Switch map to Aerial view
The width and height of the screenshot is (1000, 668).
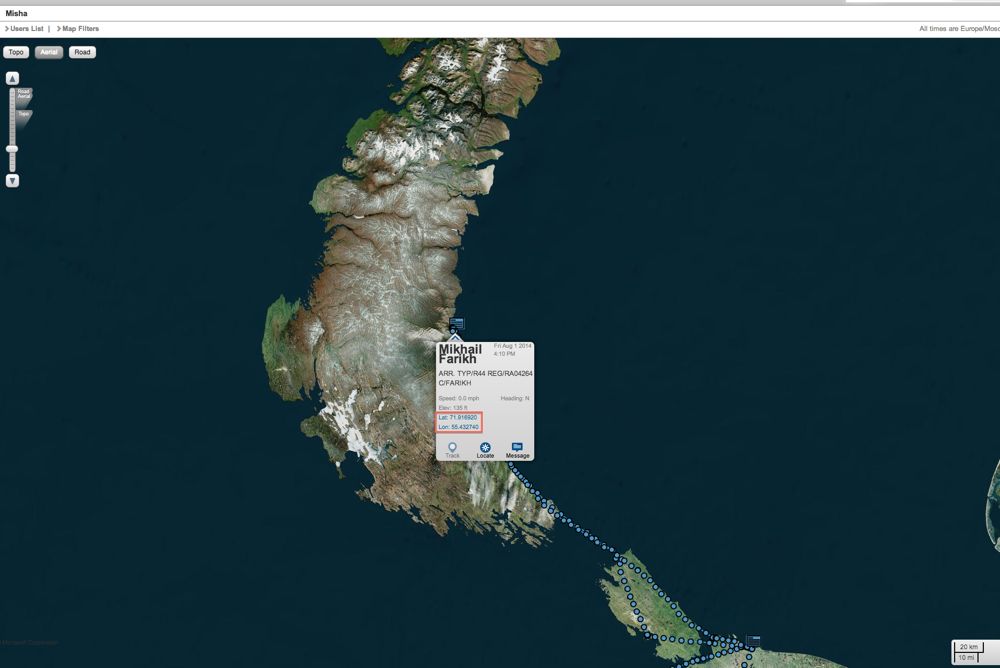click(x=49, y=52)
